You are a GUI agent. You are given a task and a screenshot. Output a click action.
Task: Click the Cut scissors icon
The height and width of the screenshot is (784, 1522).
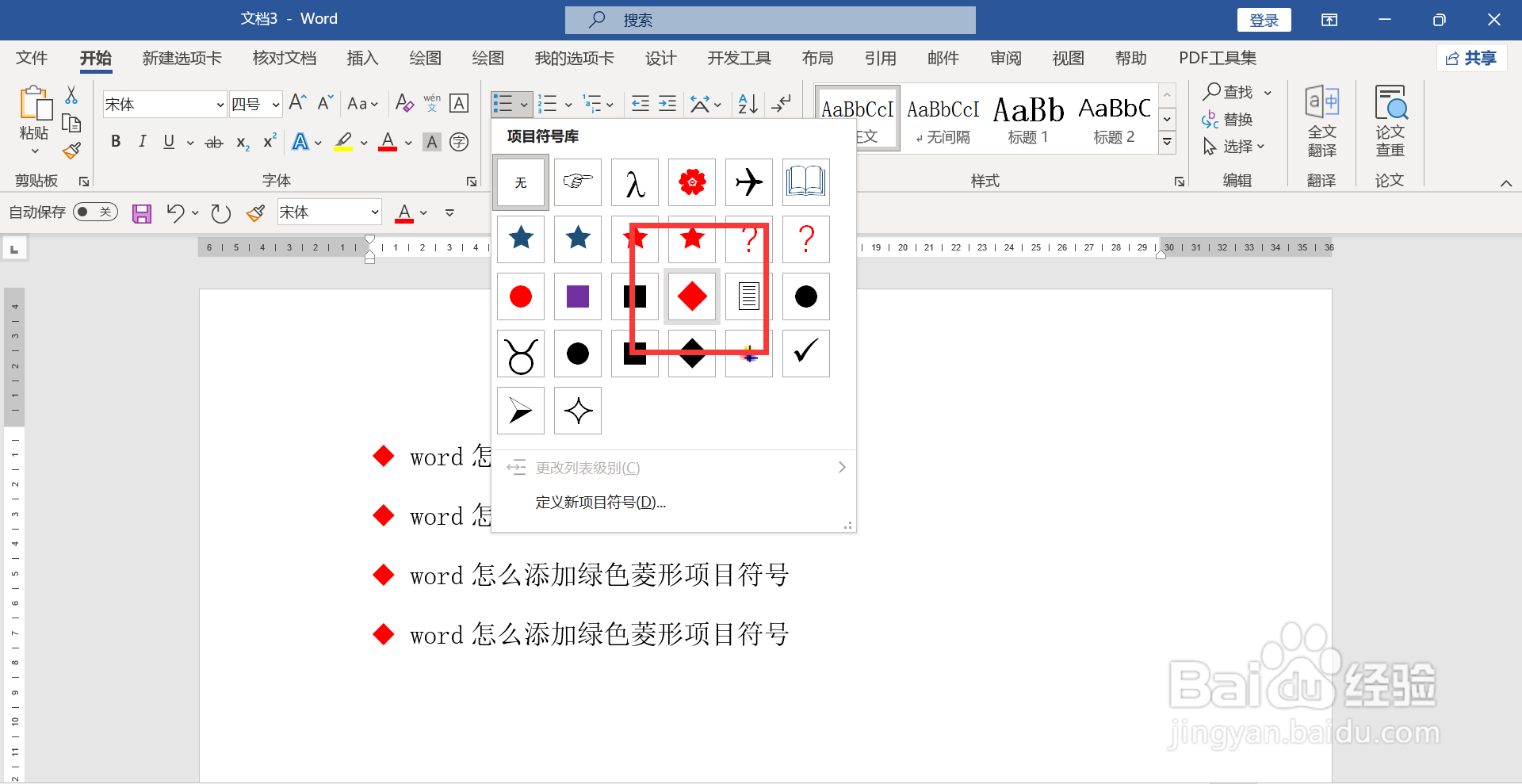pyautogui.click(x=71, y=95)
